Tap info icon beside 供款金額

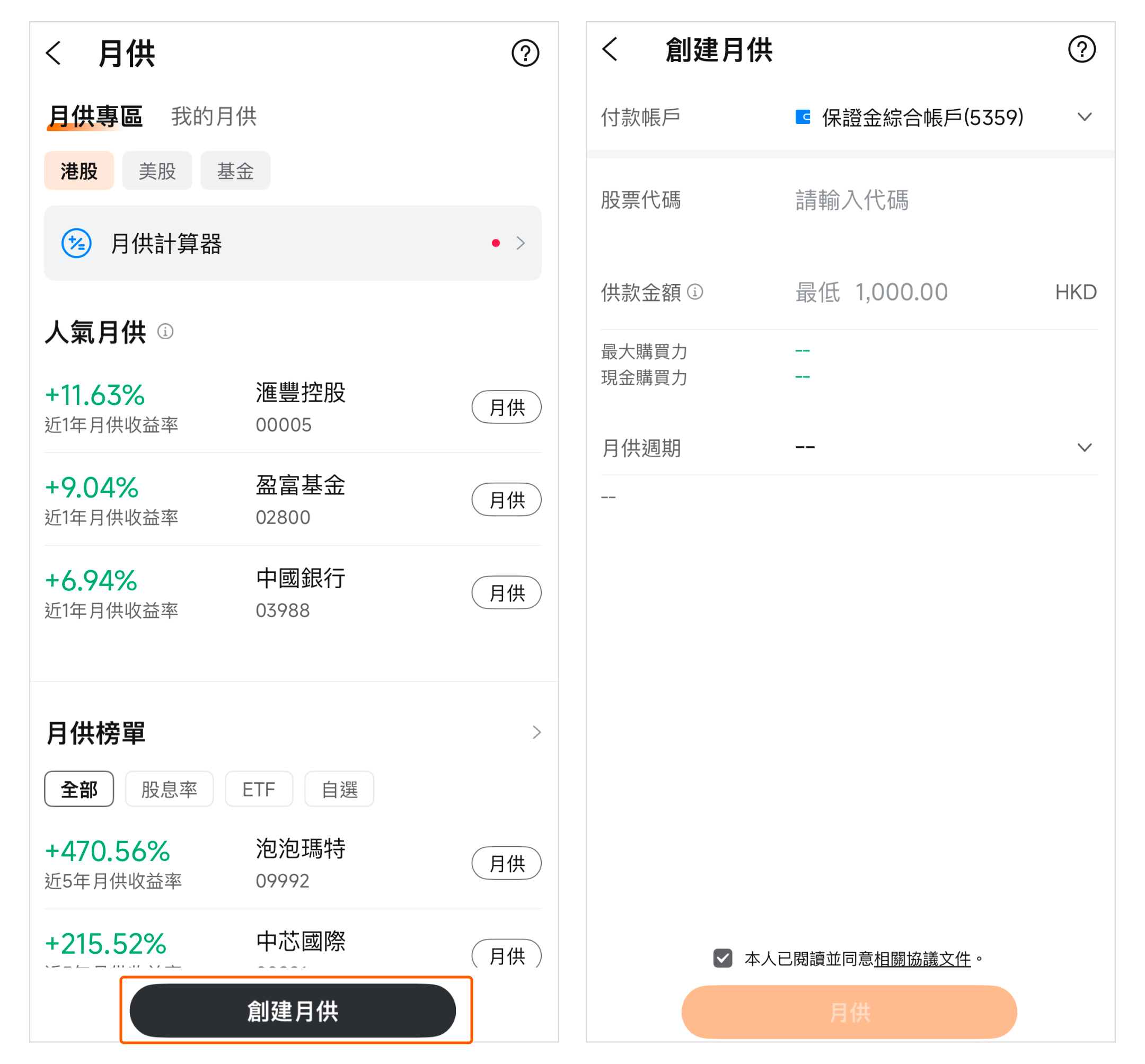click(x=695, y=292)
